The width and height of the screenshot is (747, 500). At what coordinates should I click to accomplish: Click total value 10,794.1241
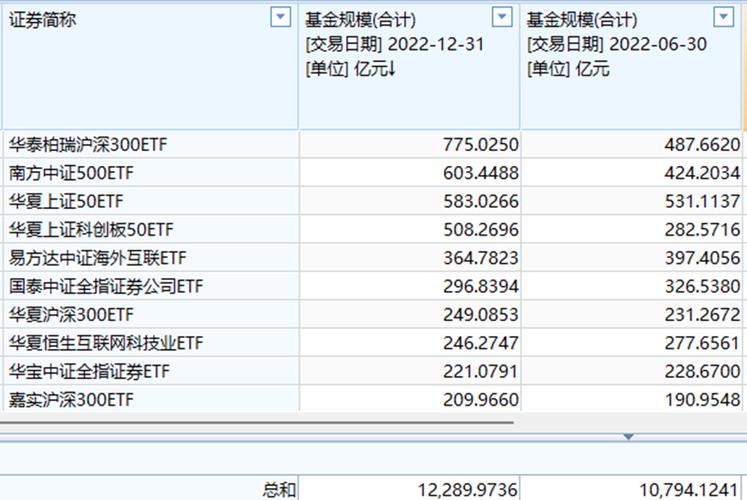coord(688,490)
